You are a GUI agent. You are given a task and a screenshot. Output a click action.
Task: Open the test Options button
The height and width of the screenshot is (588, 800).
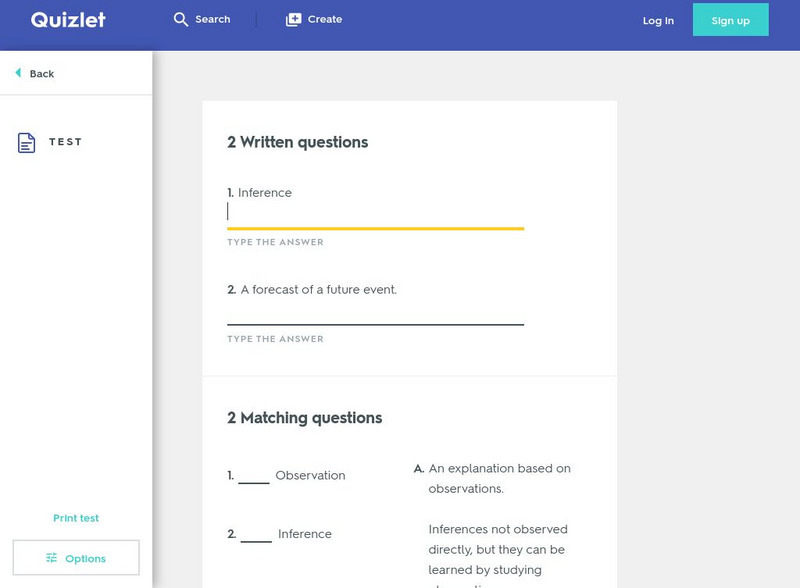tap(76, 558)
